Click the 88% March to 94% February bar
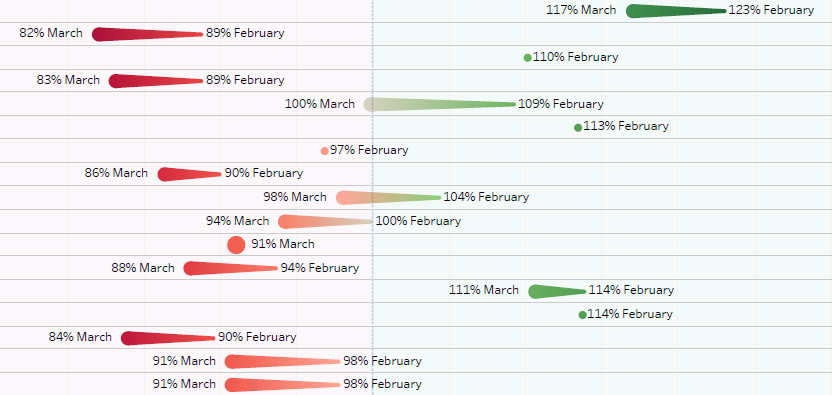The image size is (832, 395). tap(231, 268)
